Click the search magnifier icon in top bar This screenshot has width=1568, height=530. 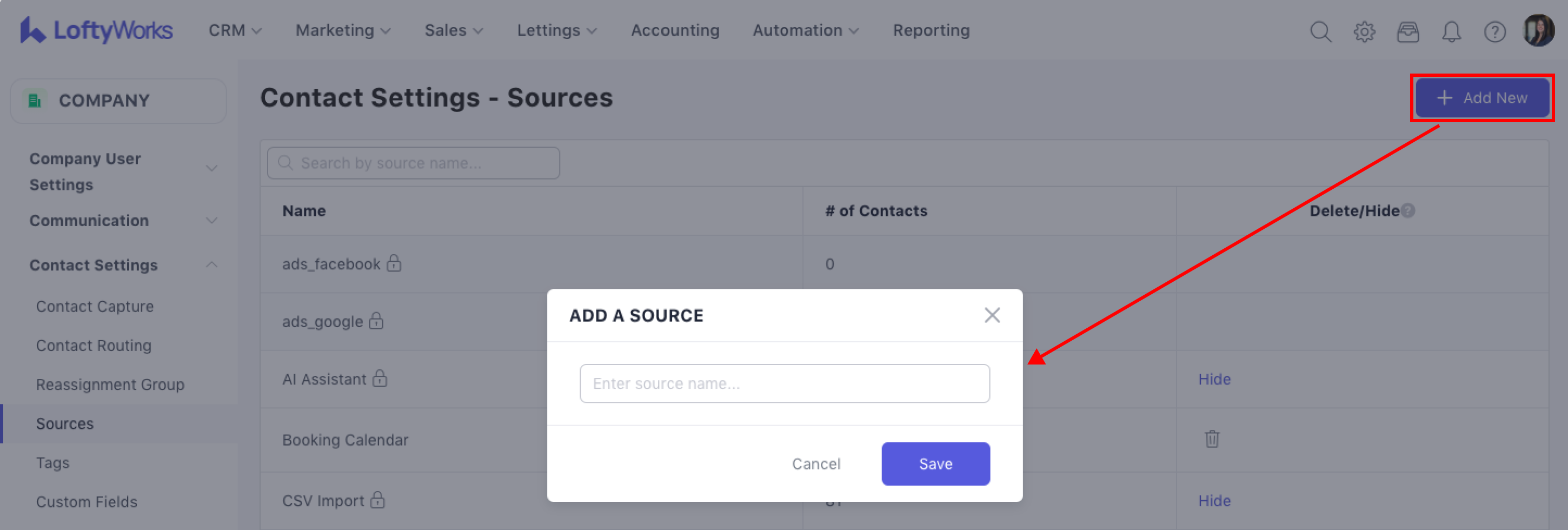pyautogui.click(x=1320, y=31)
